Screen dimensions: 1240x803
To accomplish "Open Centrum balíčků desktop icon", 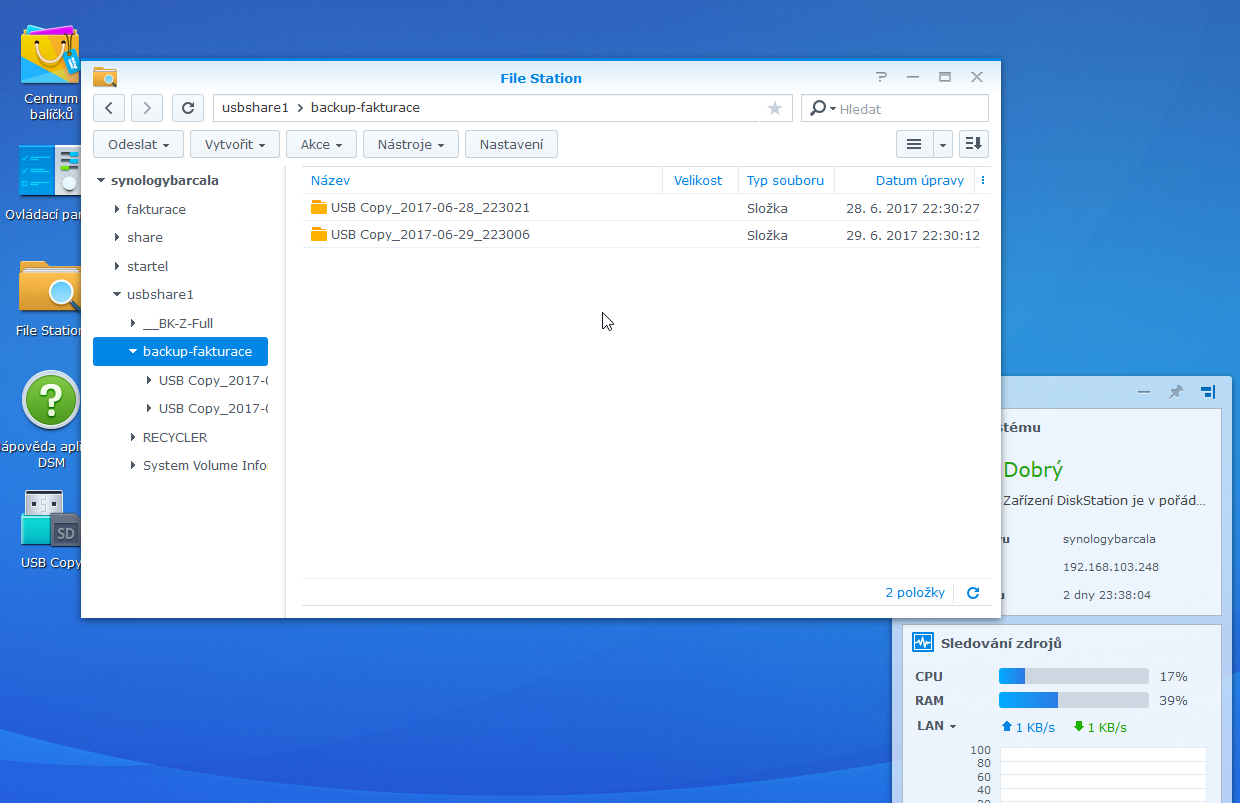I will click(x=50, y=55).
